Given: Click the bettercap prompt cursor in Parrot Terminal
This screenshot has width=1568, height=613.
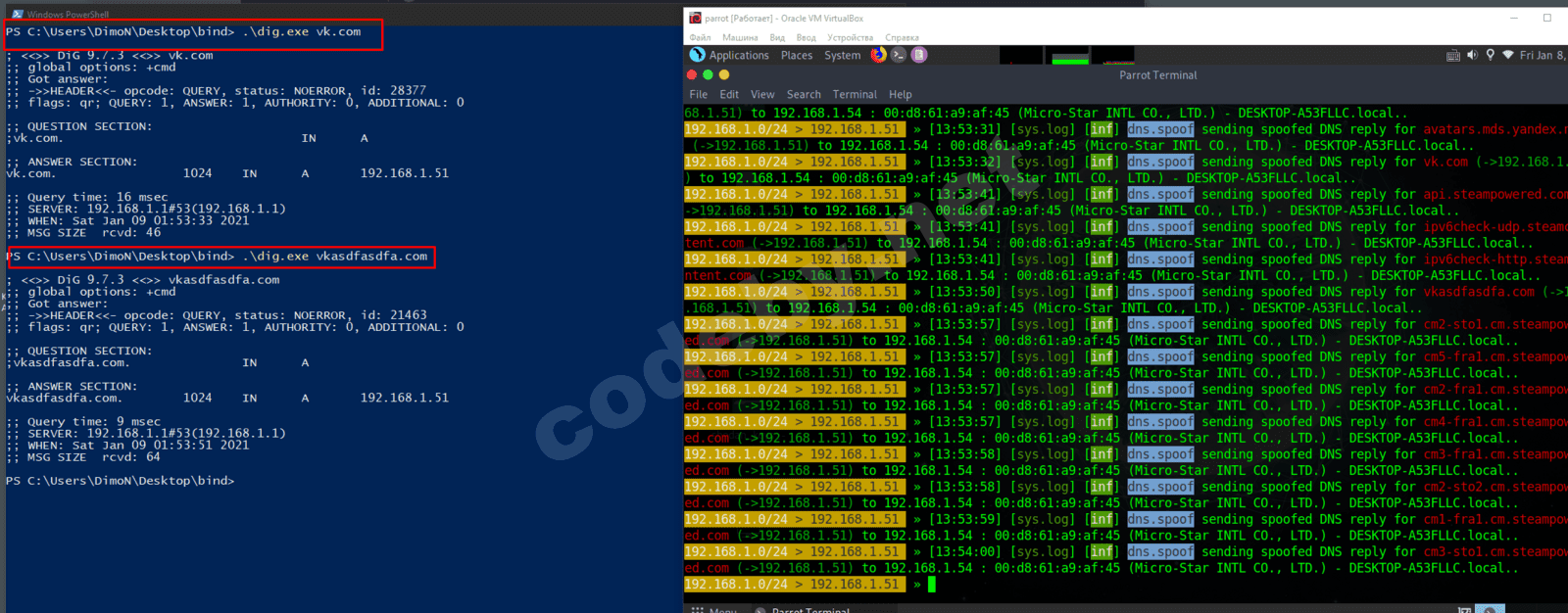Looking at the screenshot, I should [932, 585].
